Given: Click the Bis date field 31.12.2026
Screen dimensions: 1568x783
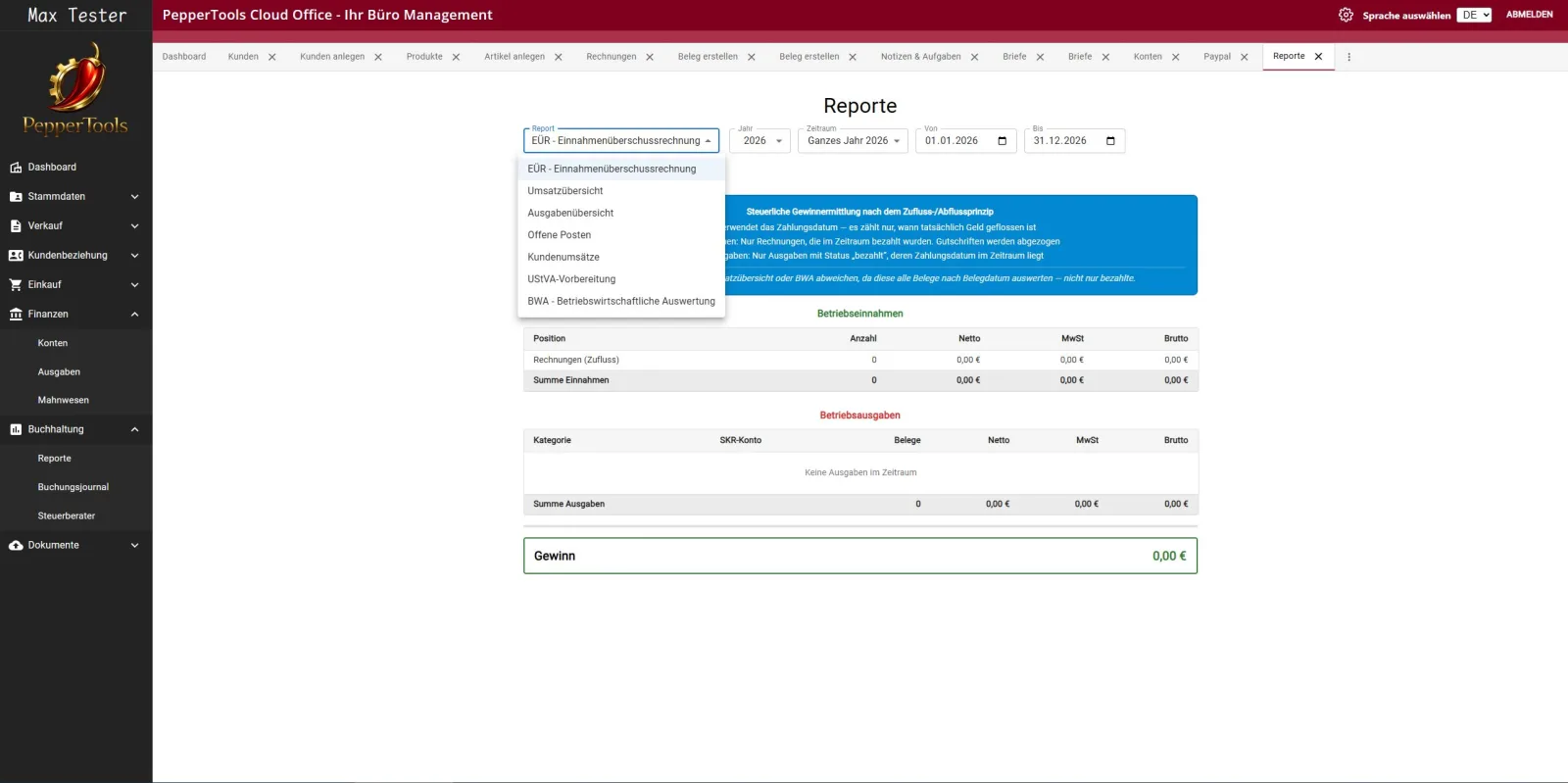Looking at the screenshot, I should [x=1074, y=141].
